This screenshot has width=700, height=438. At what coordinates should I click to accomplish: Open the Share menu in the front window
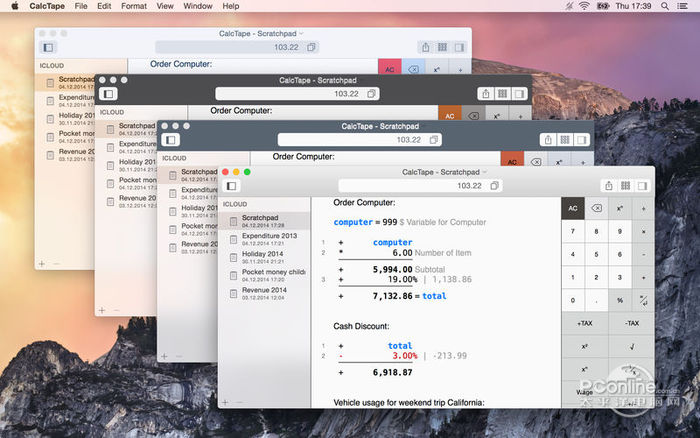(x=608, y=186)
